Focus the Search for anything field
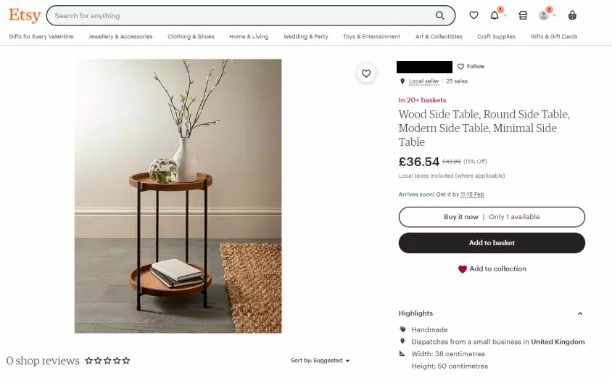The height and width of the screenshot is (378, 612). [x=242, y=16]
